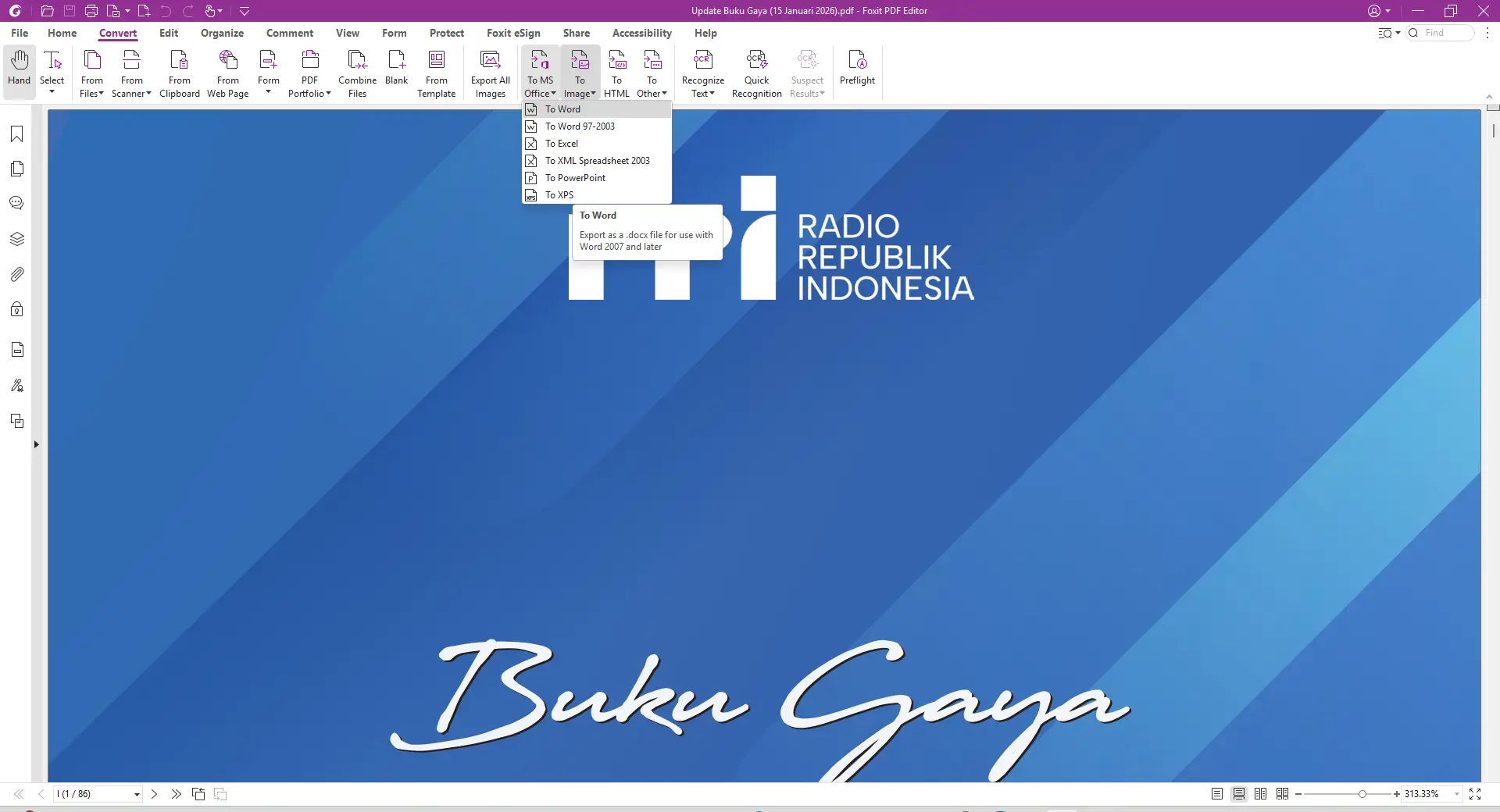Open the Bookmarks panel in the sidebar
The height and width of the screenshot is (812, 1500).
[x=16, y=134]
